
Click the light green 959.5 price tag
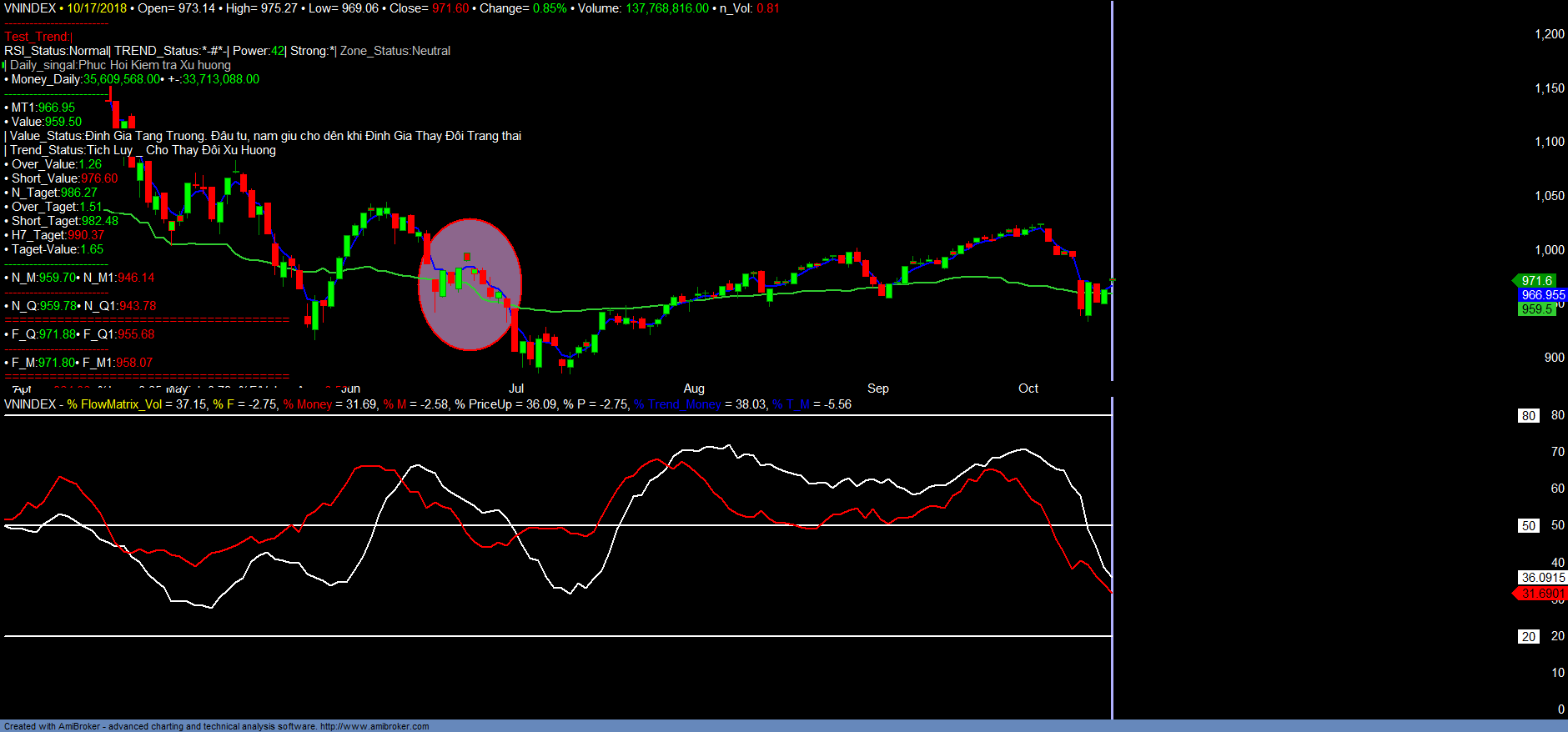pos(1536,309)
